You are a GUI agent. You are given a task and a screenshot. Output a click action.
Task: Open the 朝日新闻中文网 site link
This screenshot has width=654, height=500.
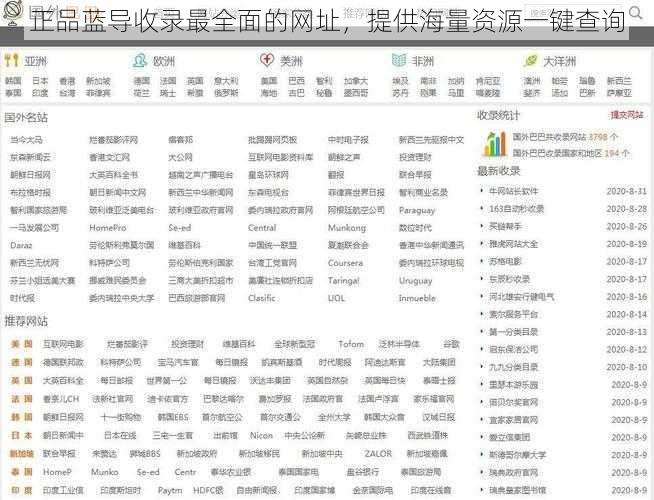tap(118, 192)
